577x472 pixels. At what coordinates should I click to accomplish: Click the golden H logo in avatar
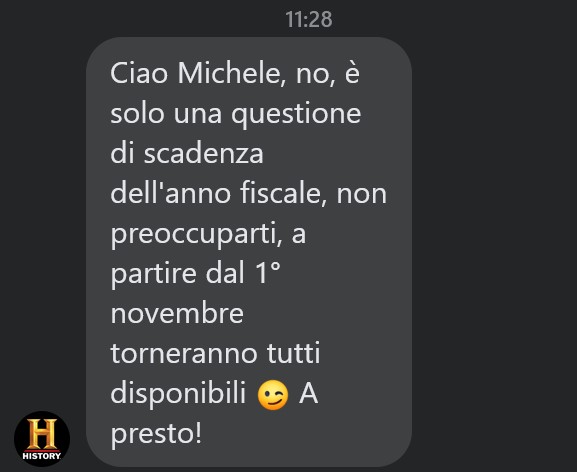(x=42, y=434)
